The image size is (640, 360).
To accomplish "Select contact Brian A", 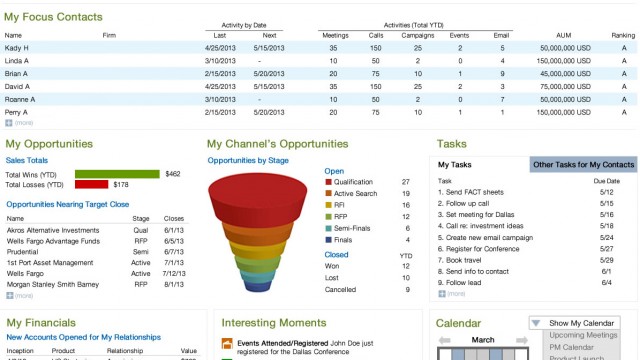I will pyautogui.click(x=16, y=73).
